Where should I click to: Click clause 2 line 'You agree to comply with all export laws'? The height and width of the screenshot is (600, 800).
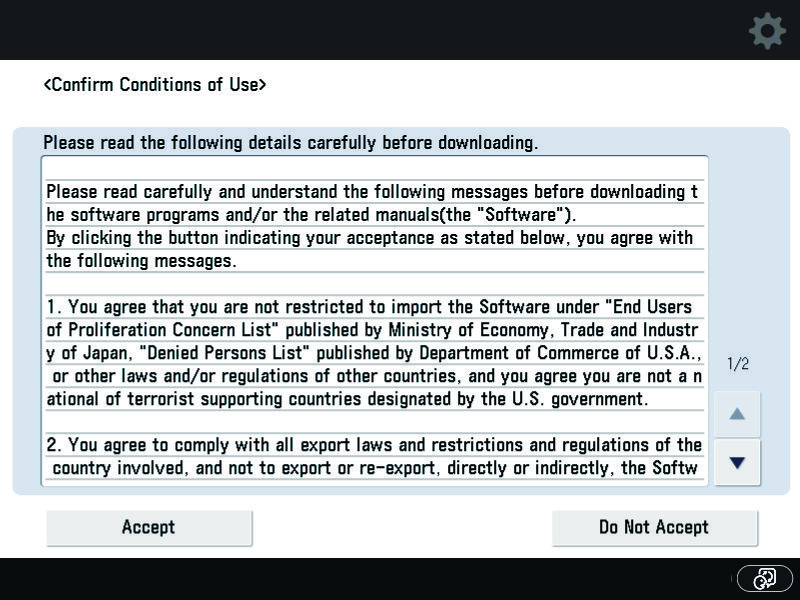click(374, 445)
